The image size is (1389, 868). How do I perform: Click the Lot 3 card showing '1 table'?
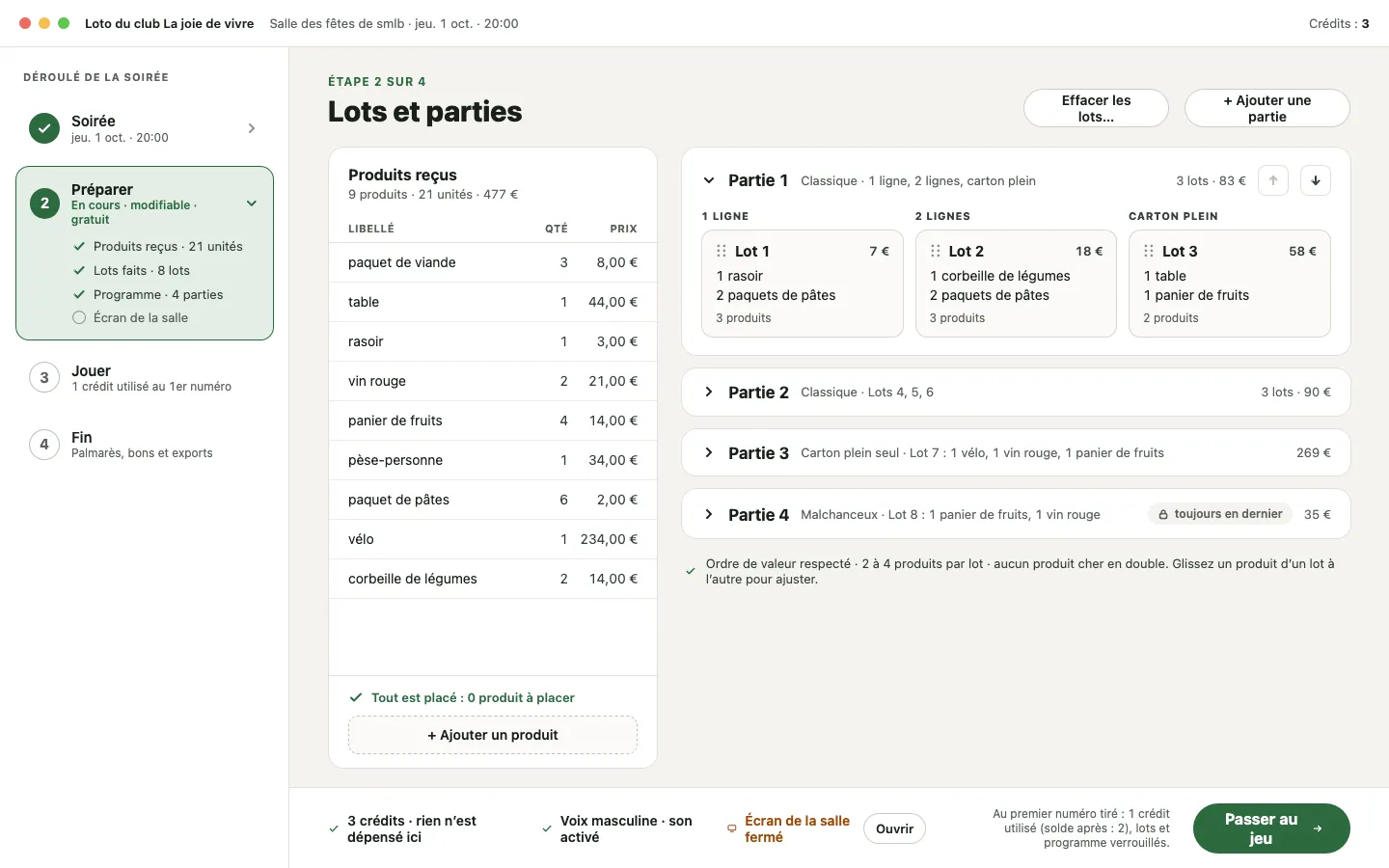(1230, 284)
